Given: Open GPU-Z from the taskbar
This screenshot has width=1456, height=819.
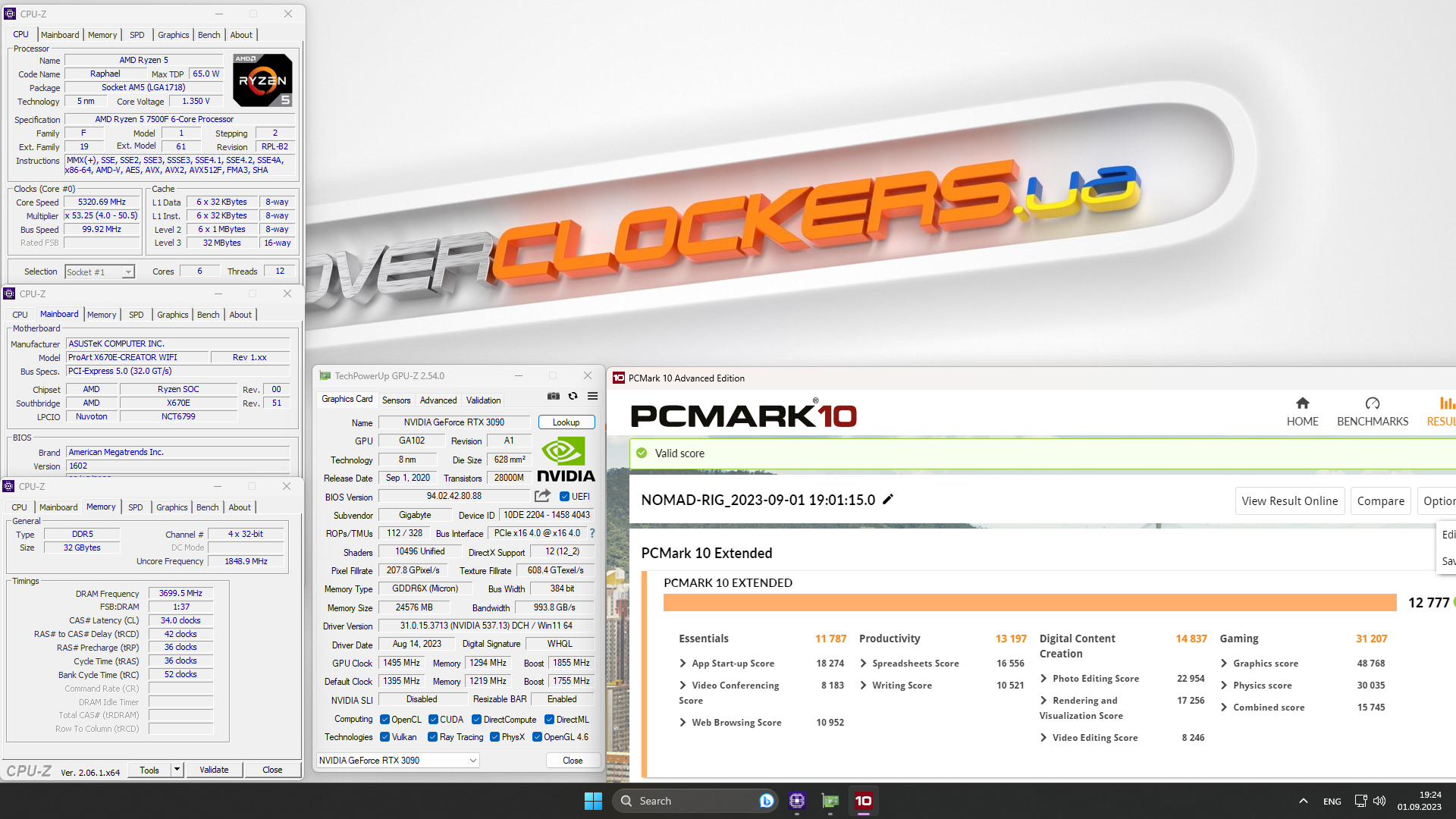Looking at the screenshot, I should (830, 801).
